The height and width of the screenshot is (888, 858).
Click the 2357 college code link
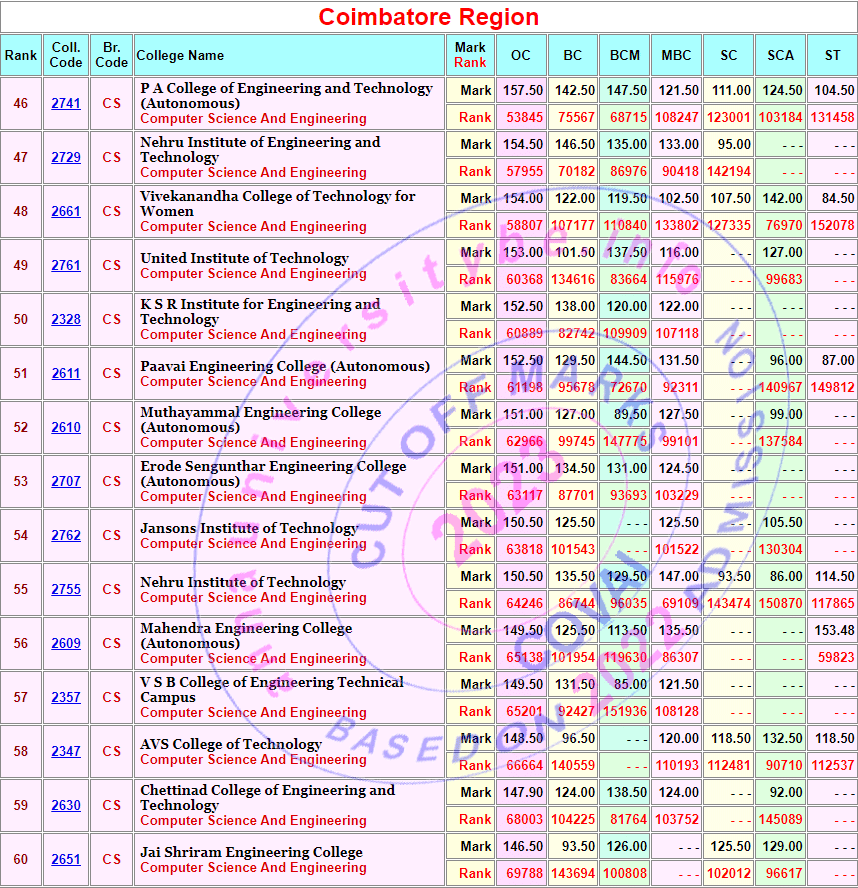66,698
